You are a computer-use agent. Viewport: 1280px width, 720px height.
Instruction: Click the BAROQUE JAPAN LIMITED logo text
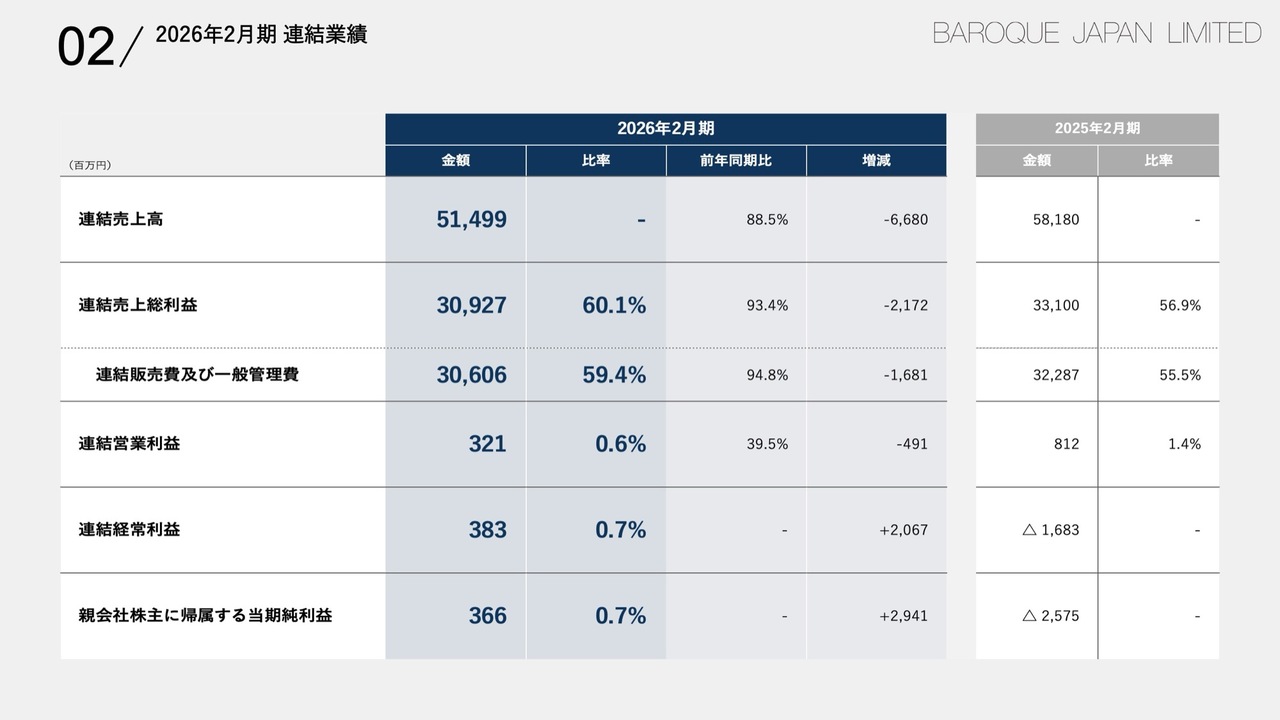(1097, 34)
